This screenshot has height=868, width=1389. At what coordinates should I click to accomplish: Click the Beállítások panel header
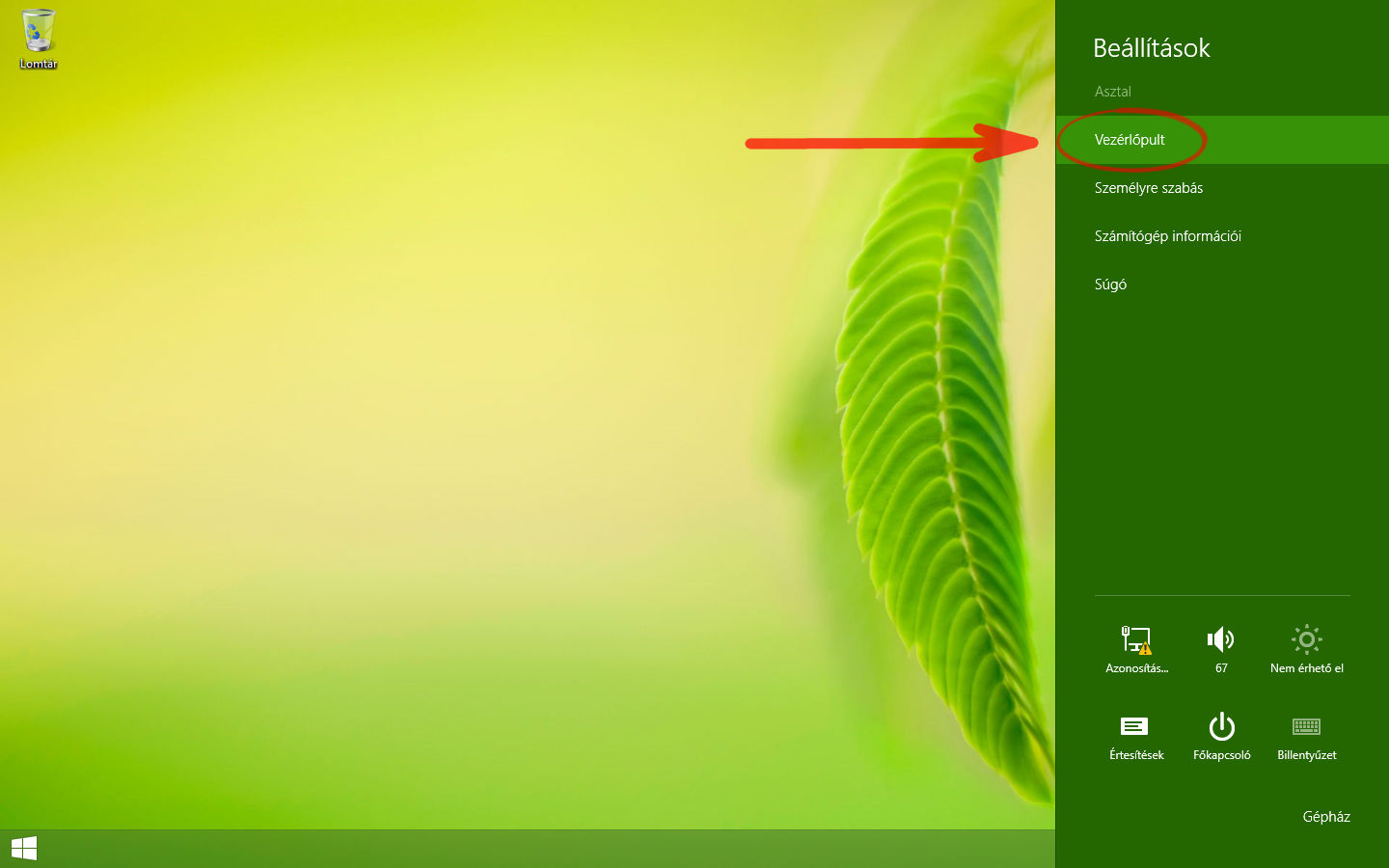click(x=1152, y=48)
